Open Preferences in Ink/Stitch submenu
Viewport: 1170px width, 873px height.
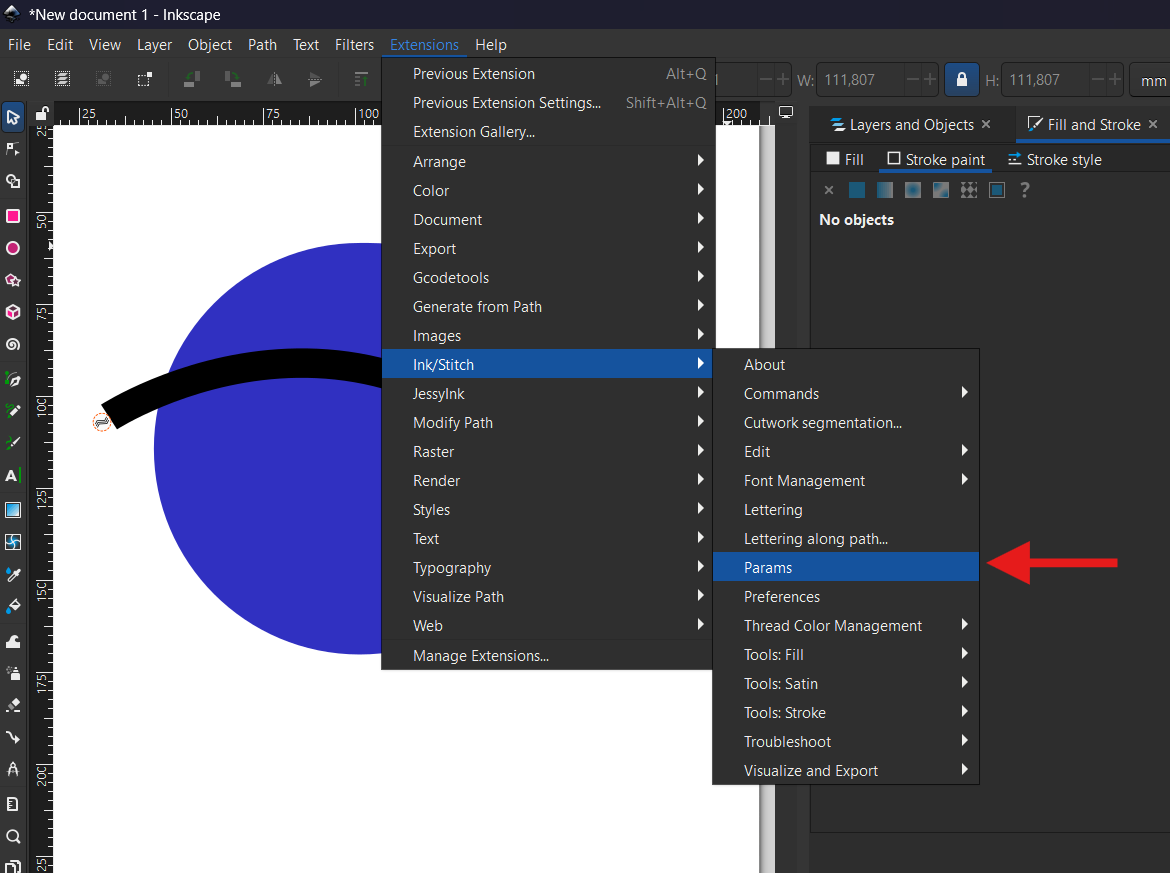(845, 596)
